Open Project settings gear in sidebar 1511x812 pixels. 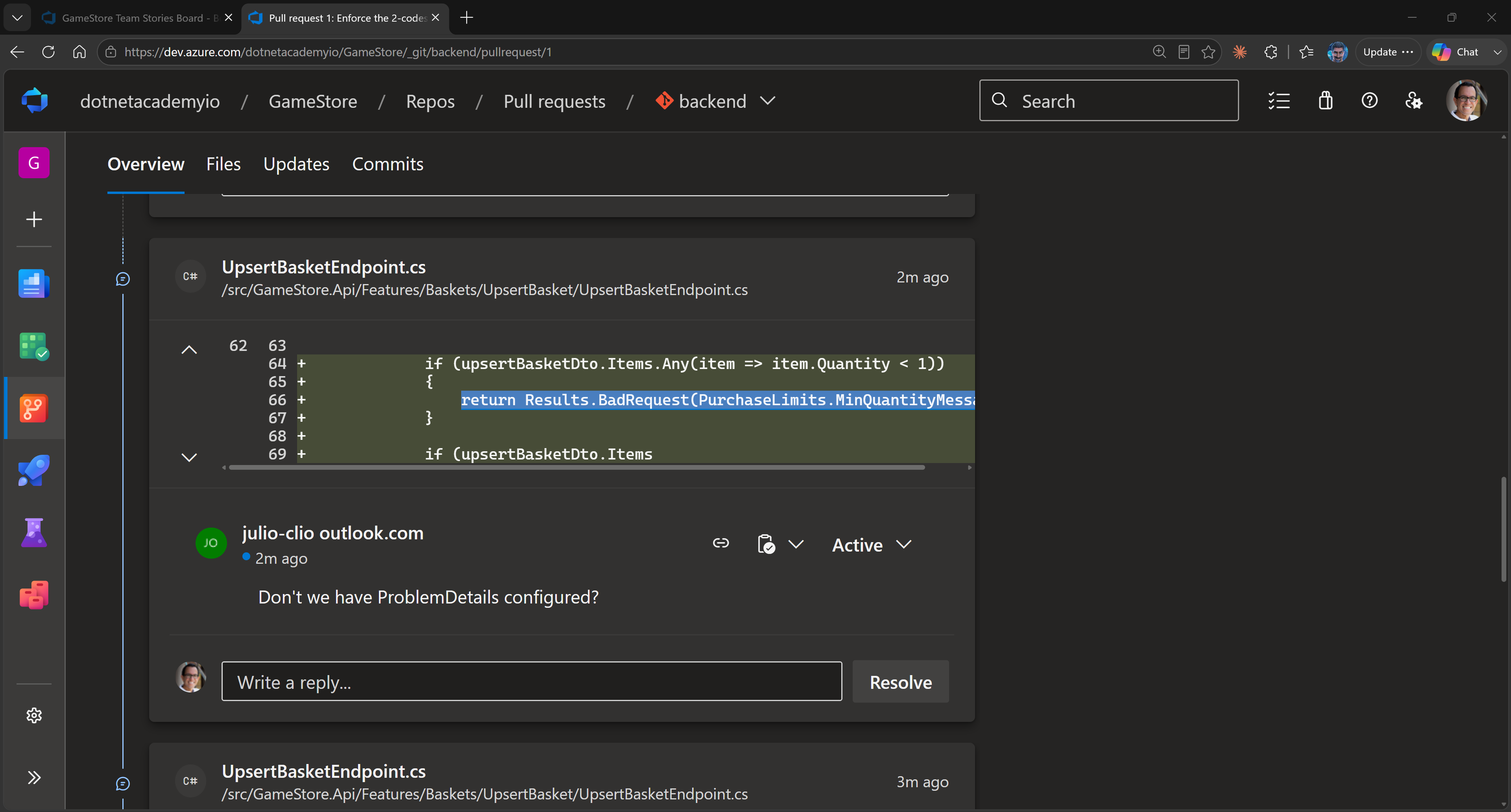click(34, 715)
